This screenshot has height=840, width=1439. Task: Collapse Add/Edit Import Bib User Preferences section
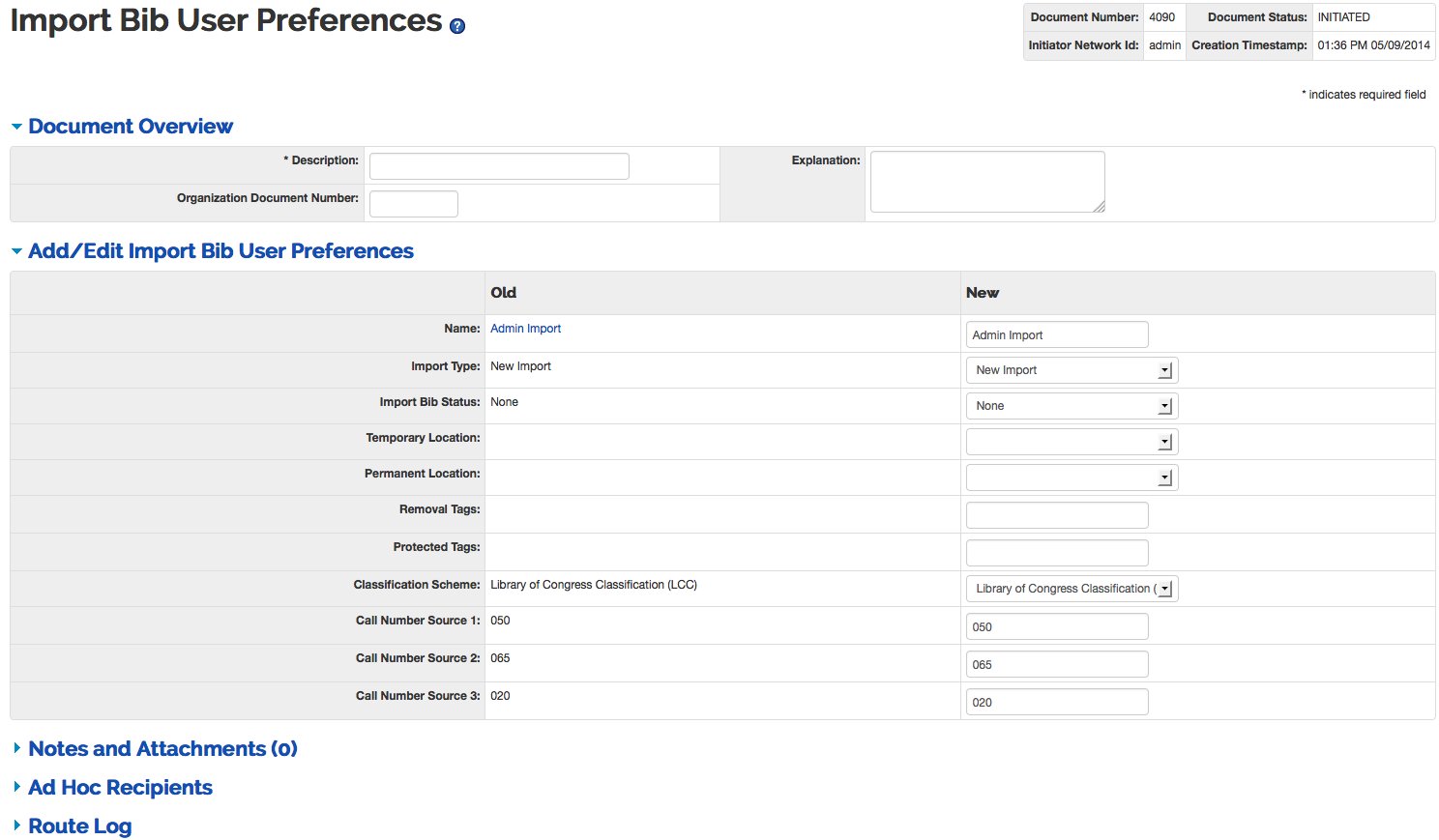point(213,251)
